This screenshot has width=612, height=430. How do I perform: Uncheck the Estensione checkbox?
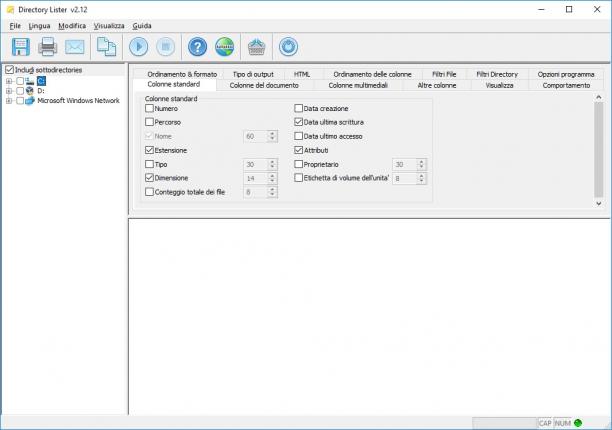pyautogui.click(x=149, y=150)
